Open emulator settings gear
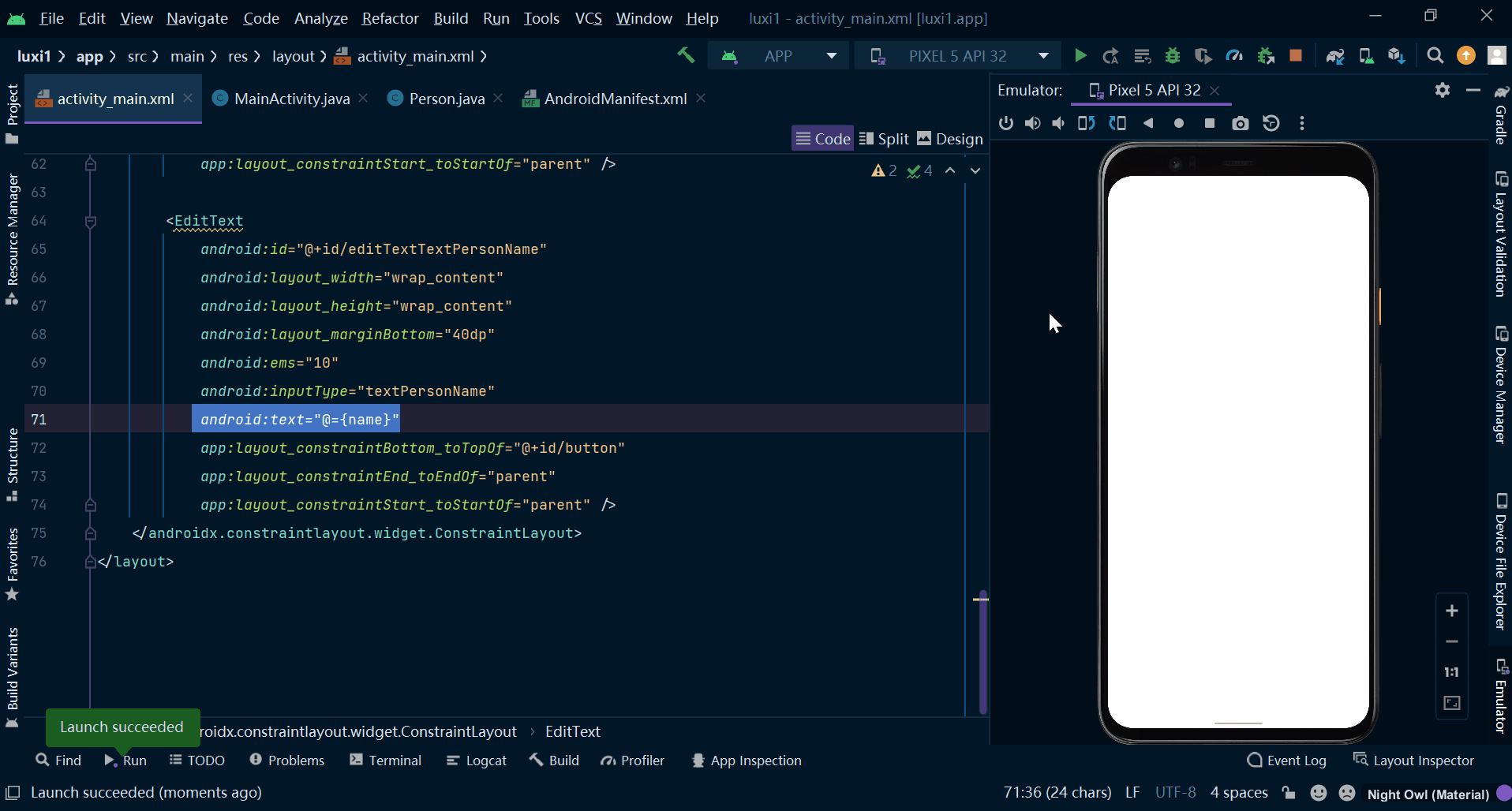This screenshot has width=1512, height=811. (1443, 90)
